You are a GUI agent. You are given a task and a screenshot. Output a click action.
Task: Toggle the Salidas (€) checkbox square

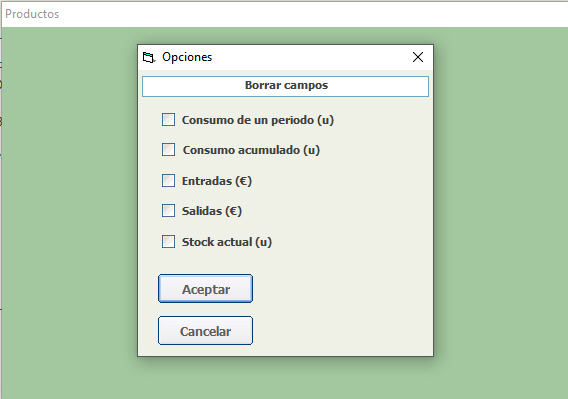(x=168, y=211)
